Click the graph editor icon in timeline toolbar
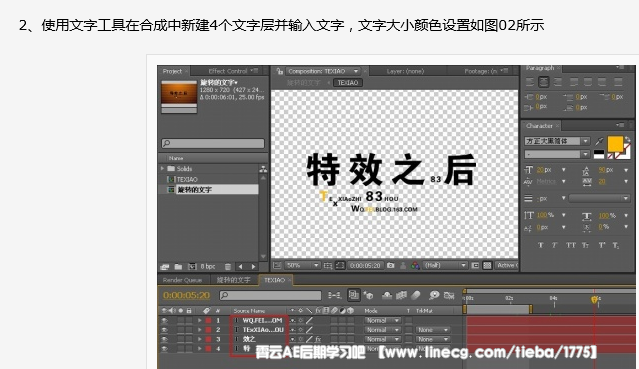This screenshot has width=639, height=369. click(449, 295)
